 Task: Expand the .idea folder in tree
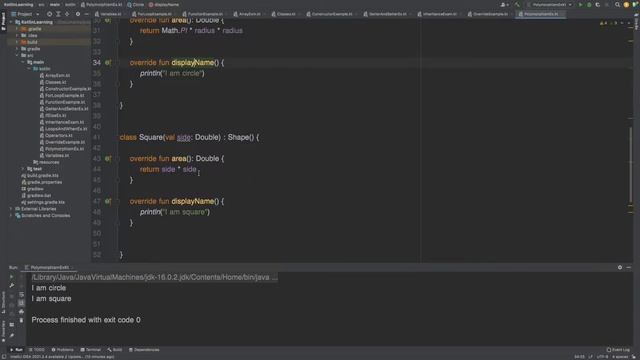tap(17, 36)
